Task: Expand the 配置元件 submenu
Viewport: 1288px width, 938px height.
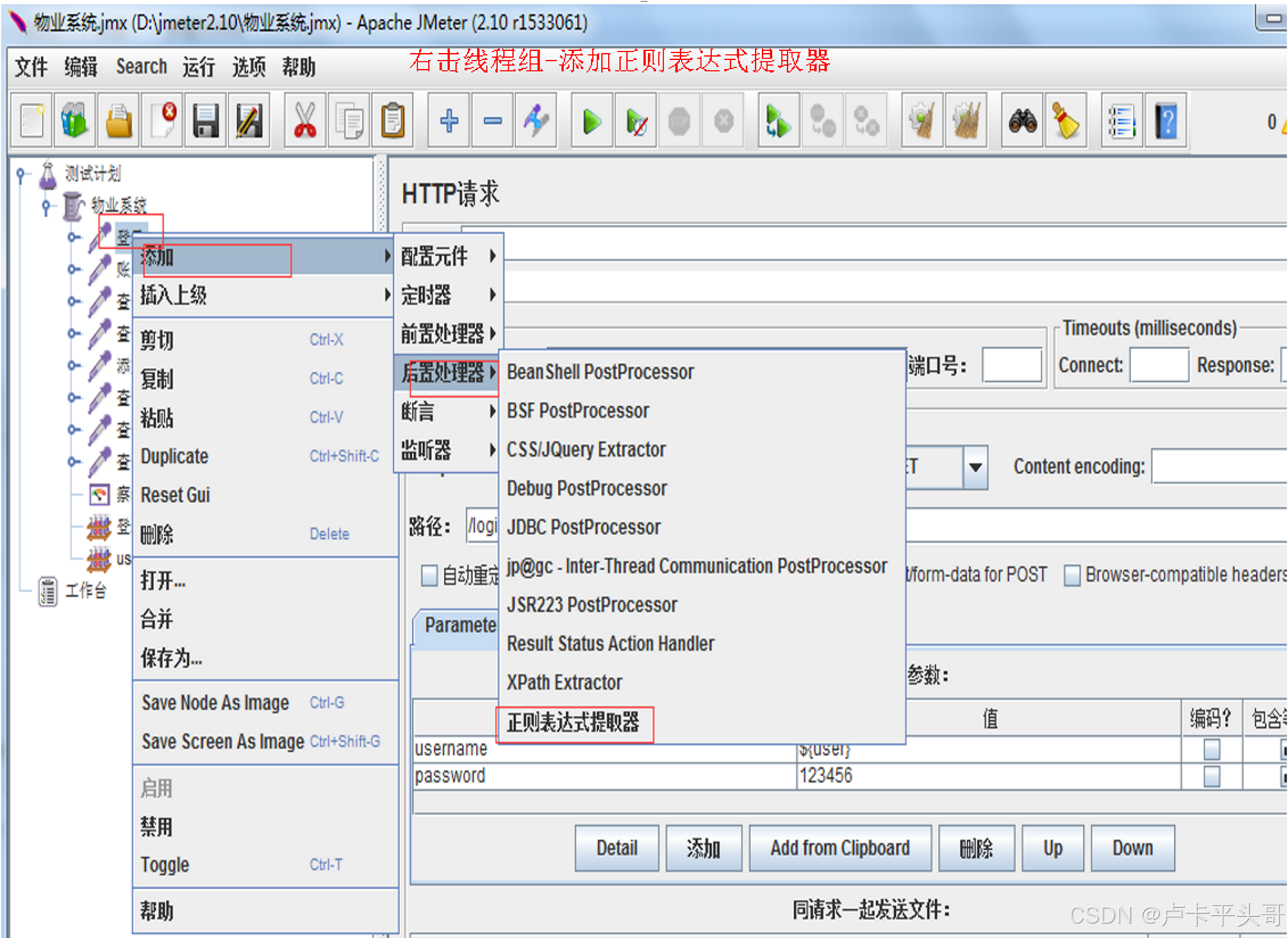Action: [448, 257]
